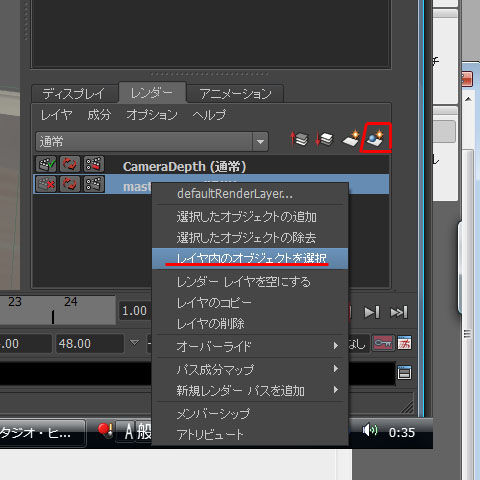This screenshot has height=480, width=480.
Task: Choose レイヤ内のオブジェクトを選択
Action: click(x=250, y=258)
